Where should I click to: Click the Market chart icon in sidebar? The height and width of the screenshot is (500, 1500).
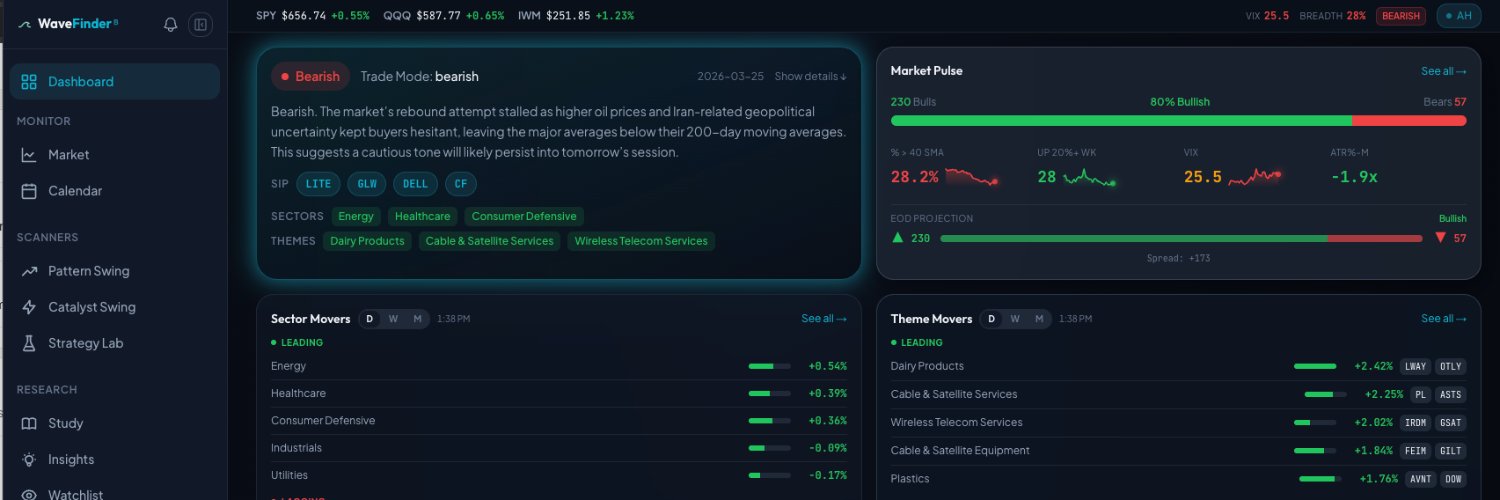click(x=29, y=155)
